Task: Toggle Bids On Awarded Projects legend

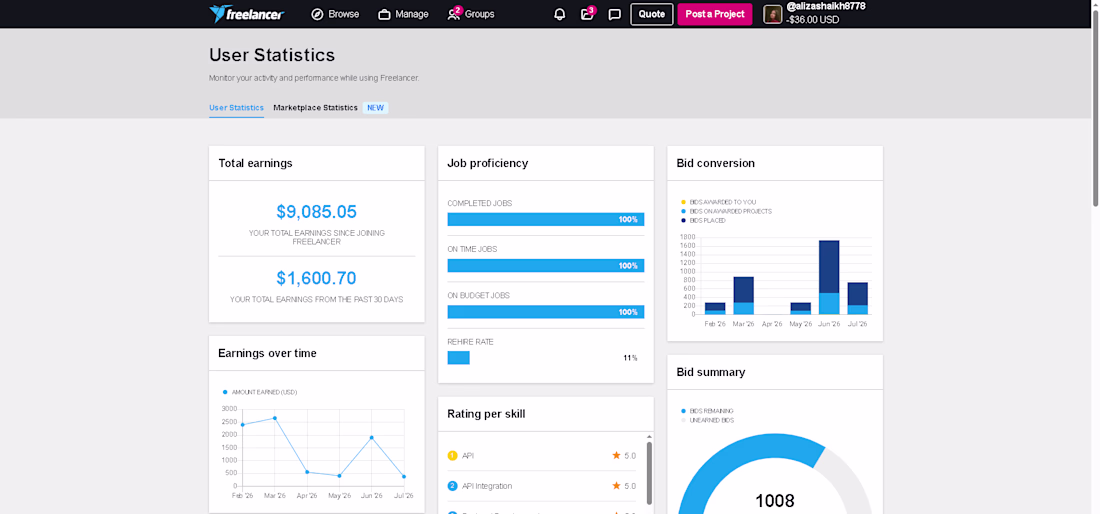Action: tap(726, 211)
